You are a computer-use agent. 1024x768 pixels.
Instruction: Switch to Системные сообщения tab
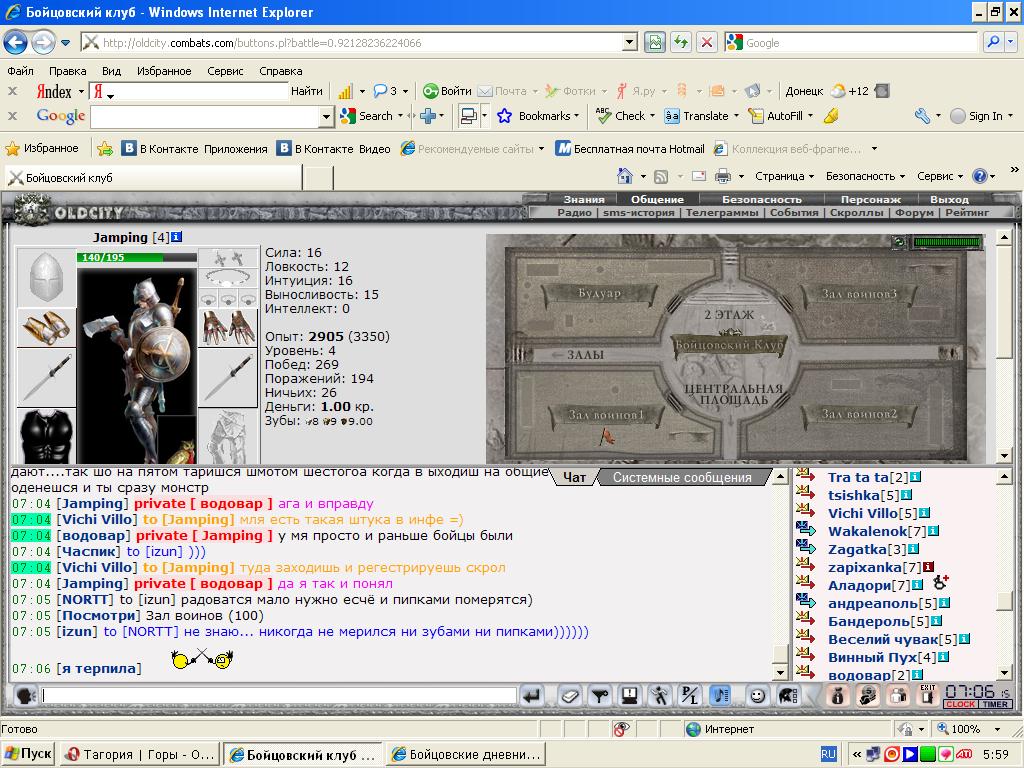click(682, 477)
